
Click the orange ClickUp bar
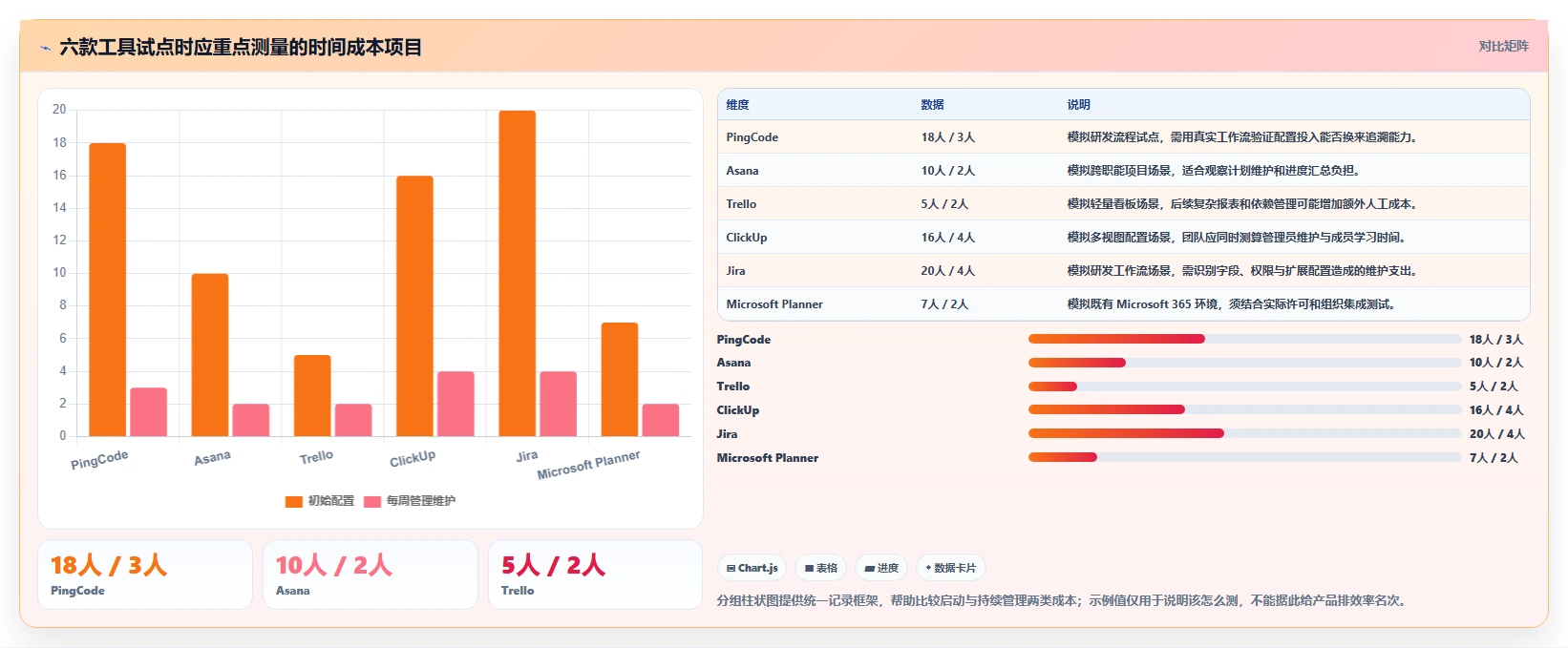pyautogui.click(x=414, y=306)
